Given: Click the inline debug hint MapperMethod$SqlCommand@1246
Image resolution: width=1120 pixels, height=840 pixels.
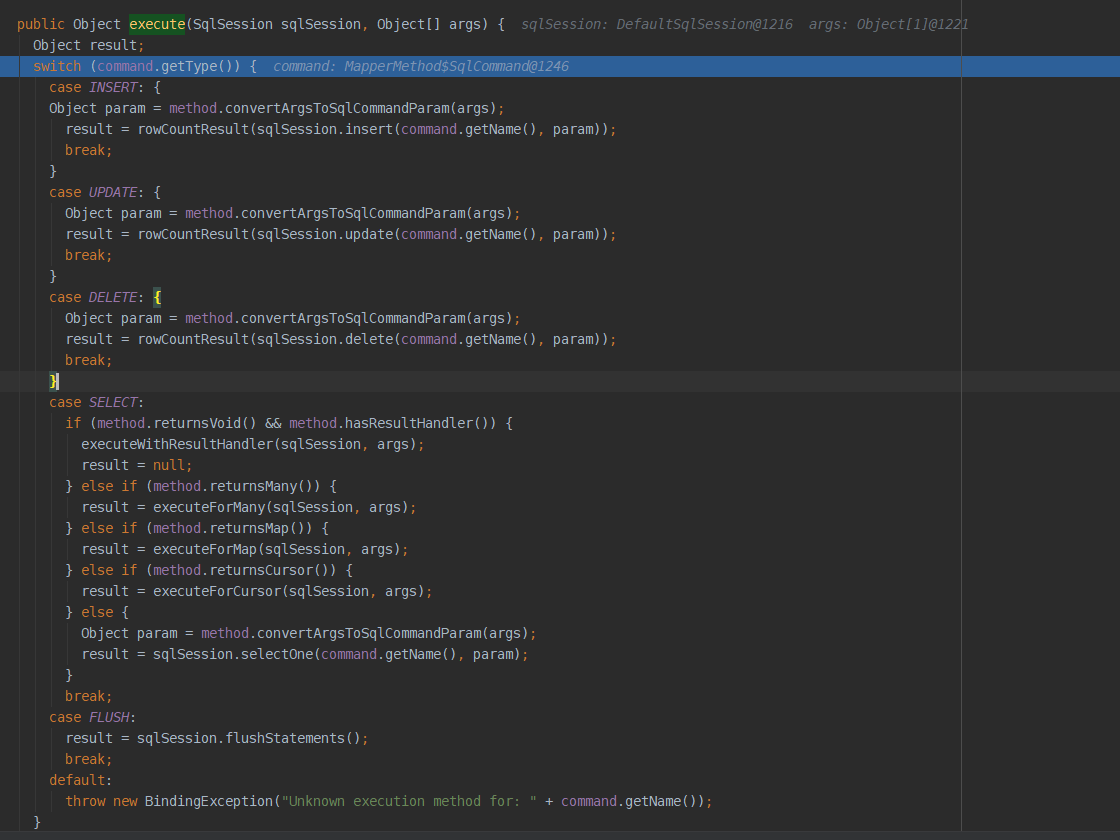Looking at the screenshot, I should point(456,66).
